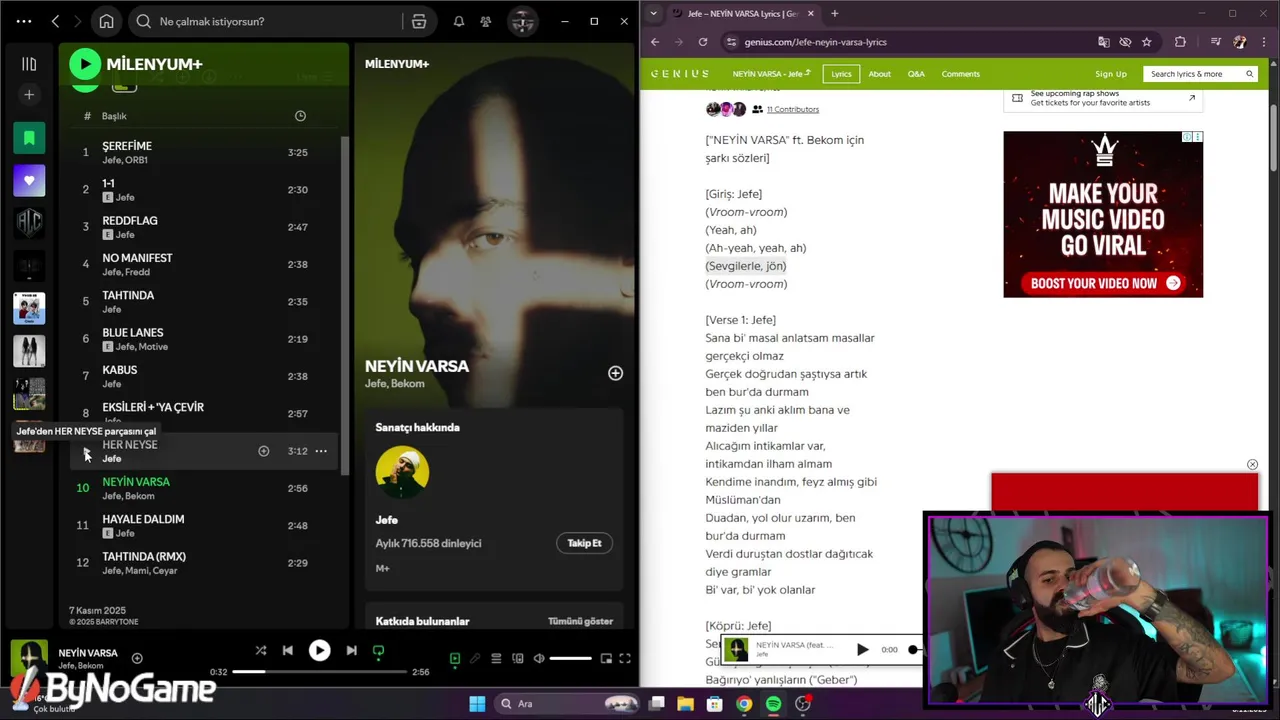
Task: Open Browse icon in Spotify search bar
Action: pos(419,21)
